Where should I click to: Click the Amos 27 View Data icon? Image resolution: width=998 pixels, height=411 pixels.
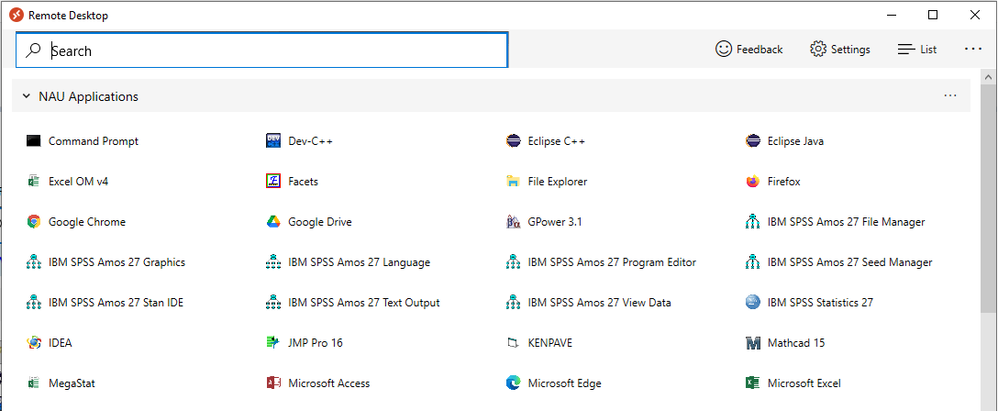(513, 303)
